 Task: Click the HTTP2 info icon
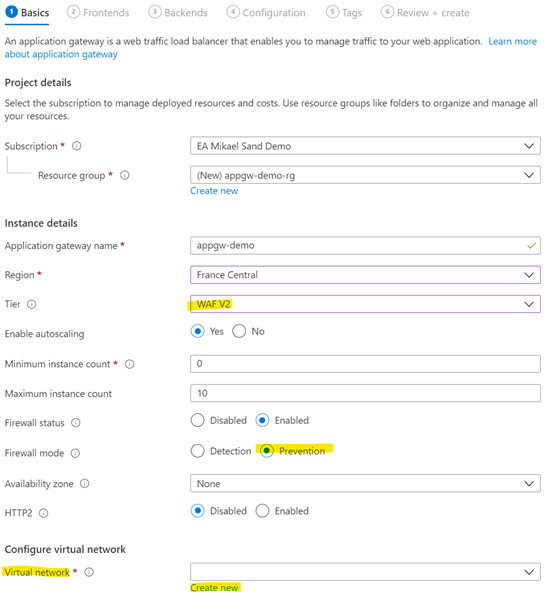coord(44,513)
